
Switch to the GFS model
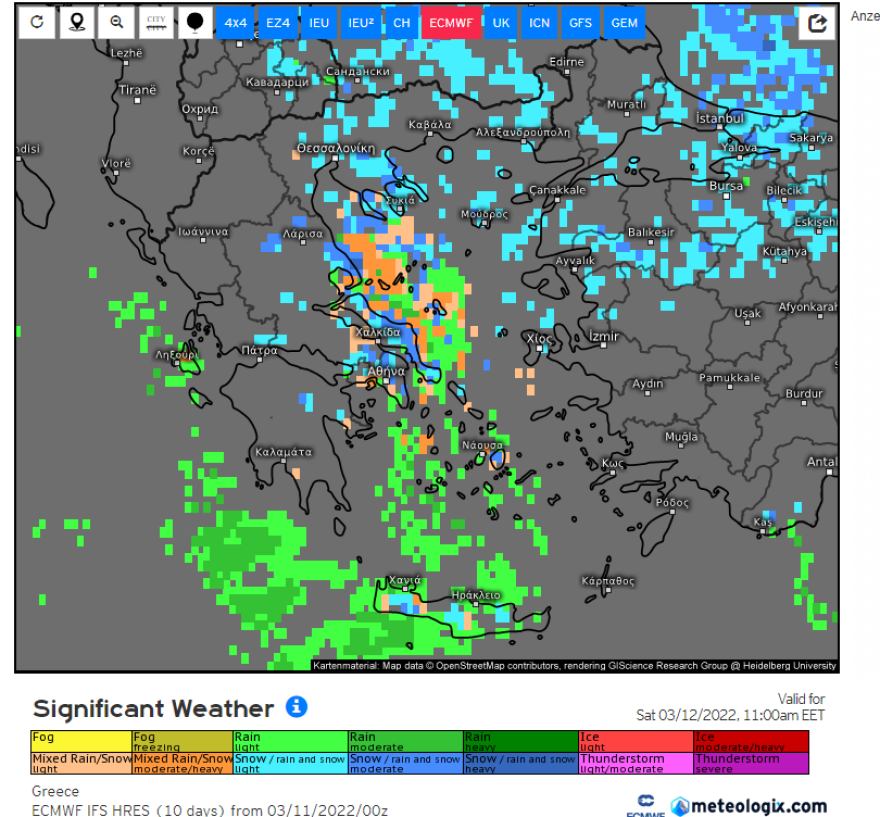pos(580,23)
